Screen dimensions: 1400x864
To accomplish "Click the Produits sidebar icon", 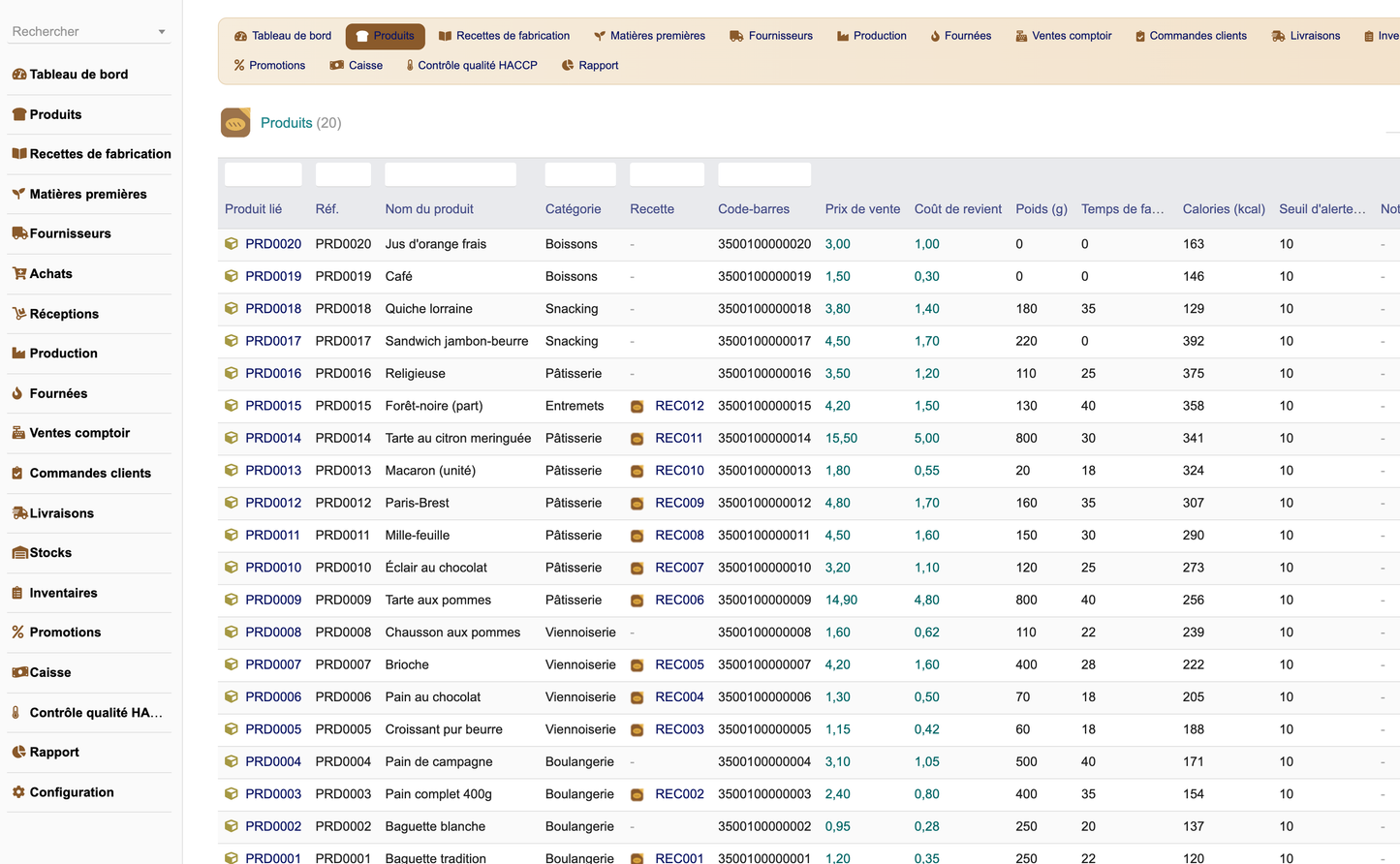I will (x=18, y=113).
